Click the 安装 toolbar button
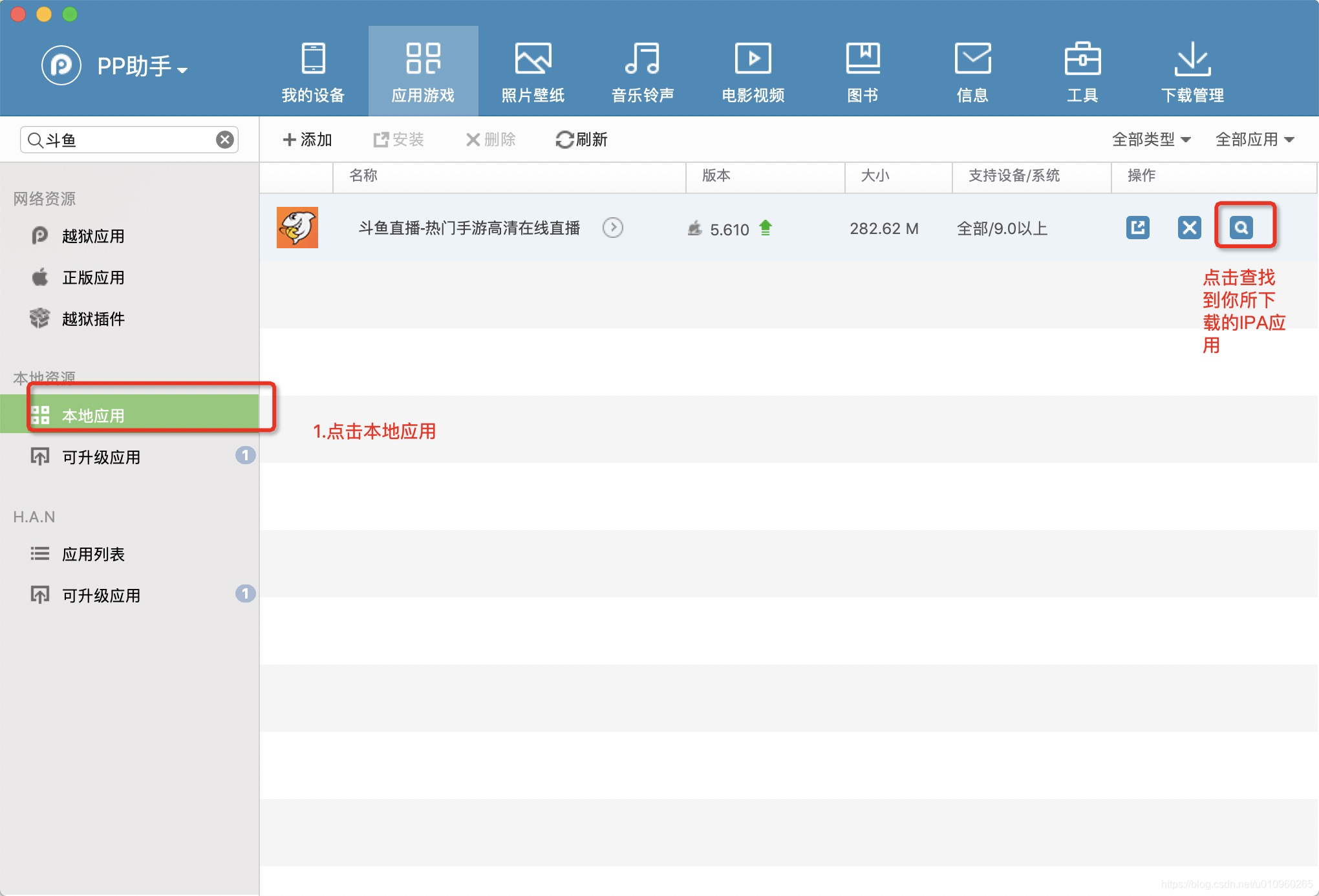This screenshot has width=1319, height=896. pyautogui.click(x=398, y=140)
